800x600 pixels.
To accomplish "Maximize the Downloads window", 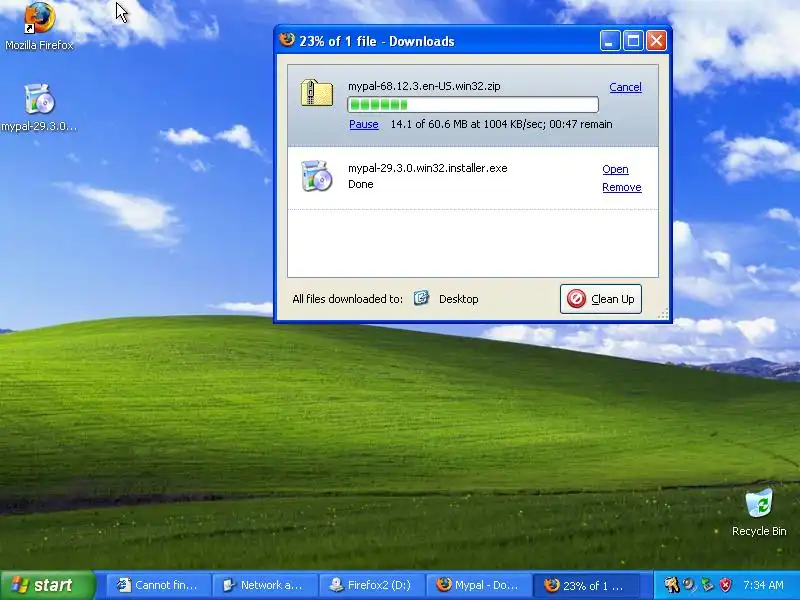I will 633,41.
